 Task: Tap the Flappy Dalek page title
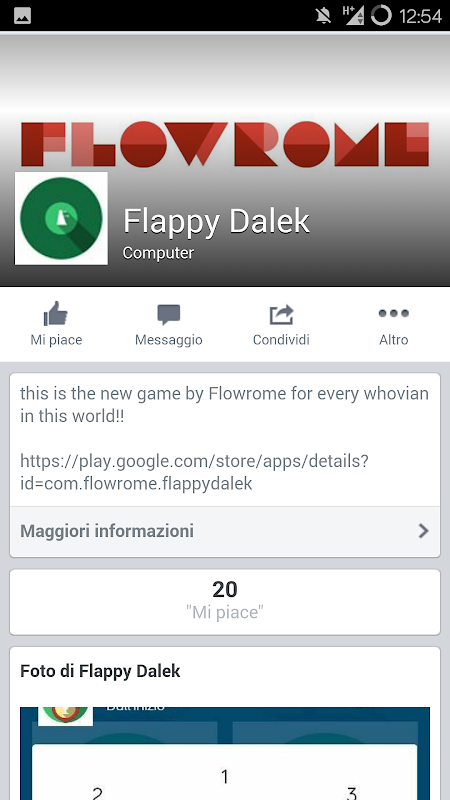click(216, 221)
